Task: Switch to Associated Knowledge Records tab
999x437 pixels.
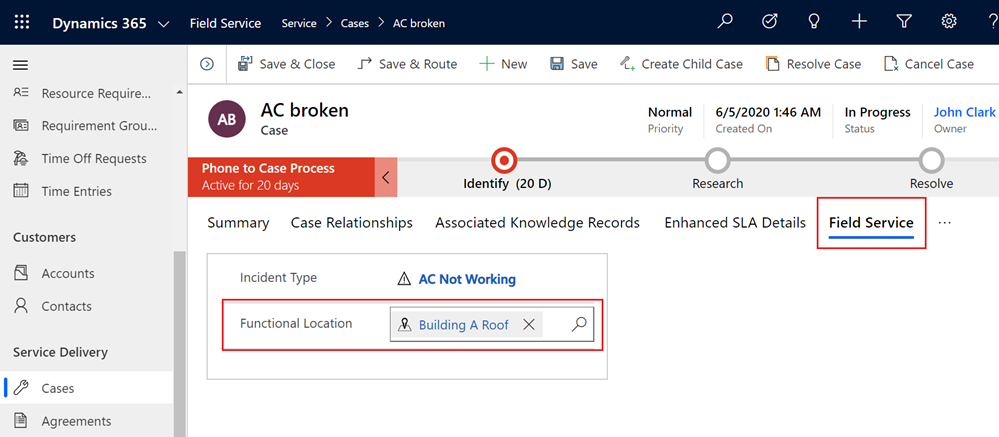Action: [537, 223]
